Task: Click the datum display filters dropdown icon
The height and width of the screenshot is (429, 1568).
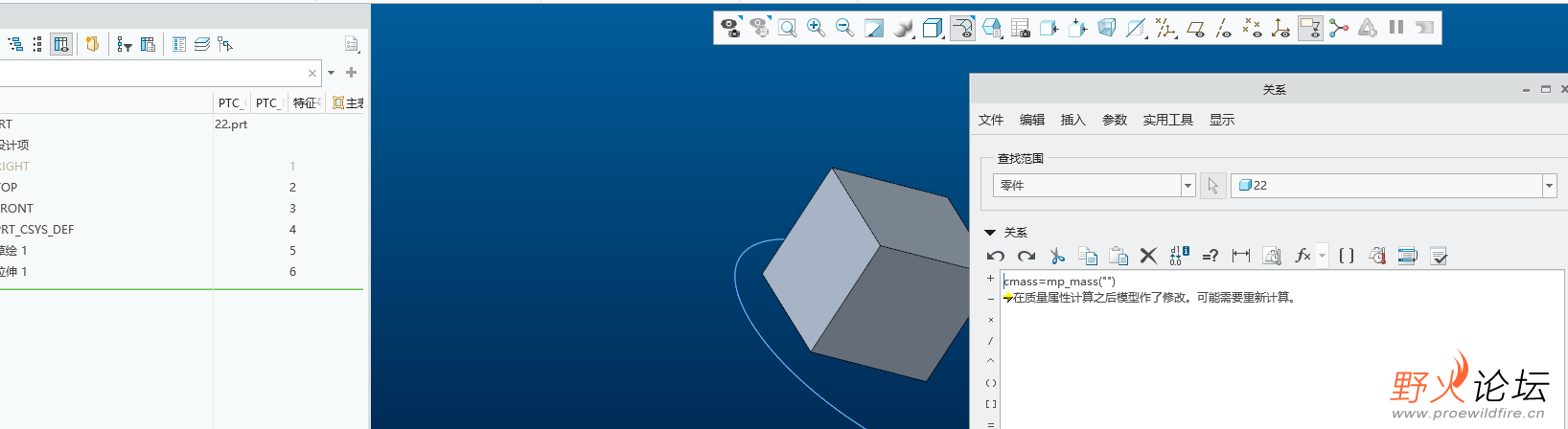Action: (1165, 28)
